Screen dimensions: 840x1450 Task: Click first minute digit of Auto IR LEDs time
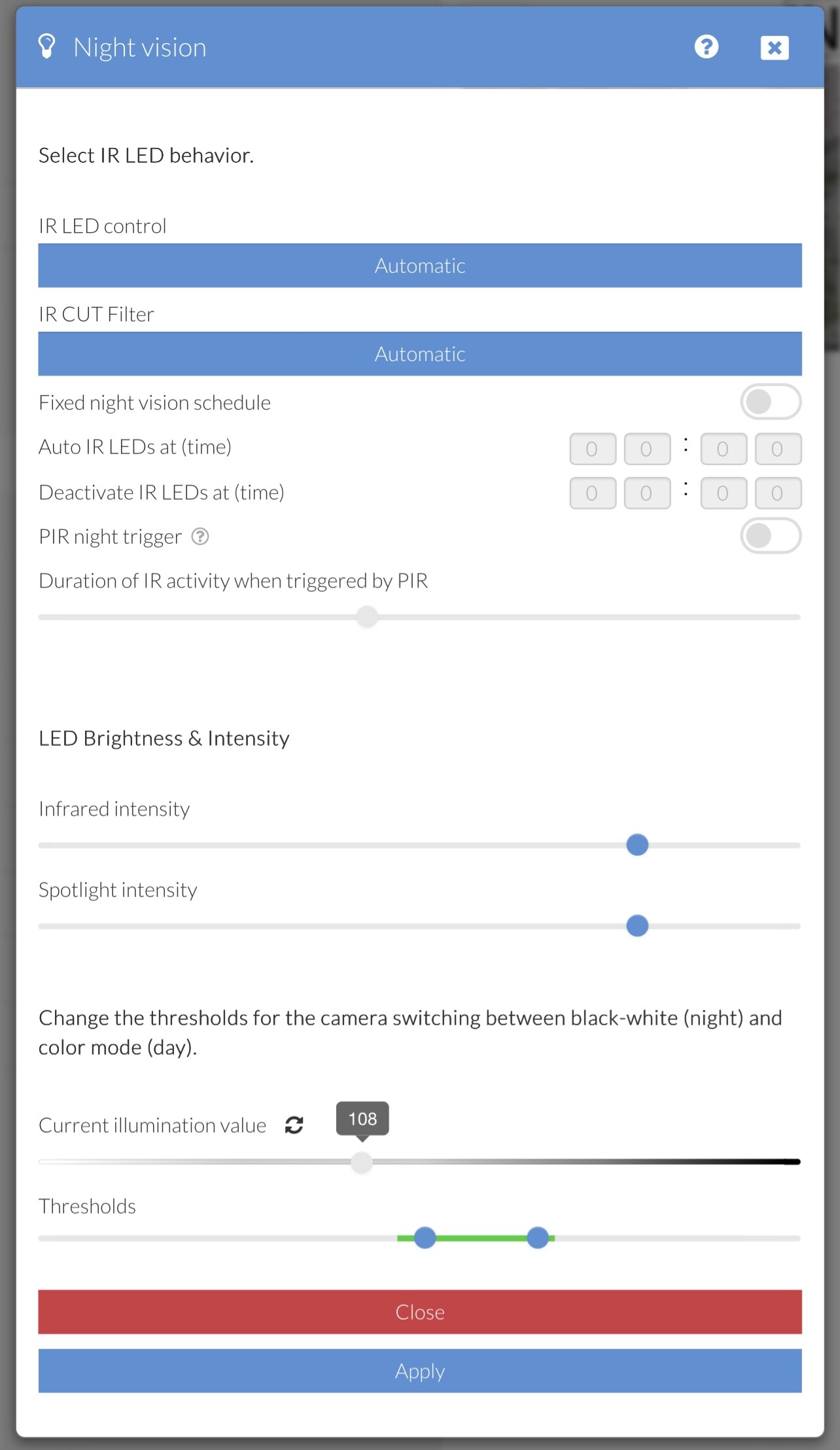click(x=724, y=449)
